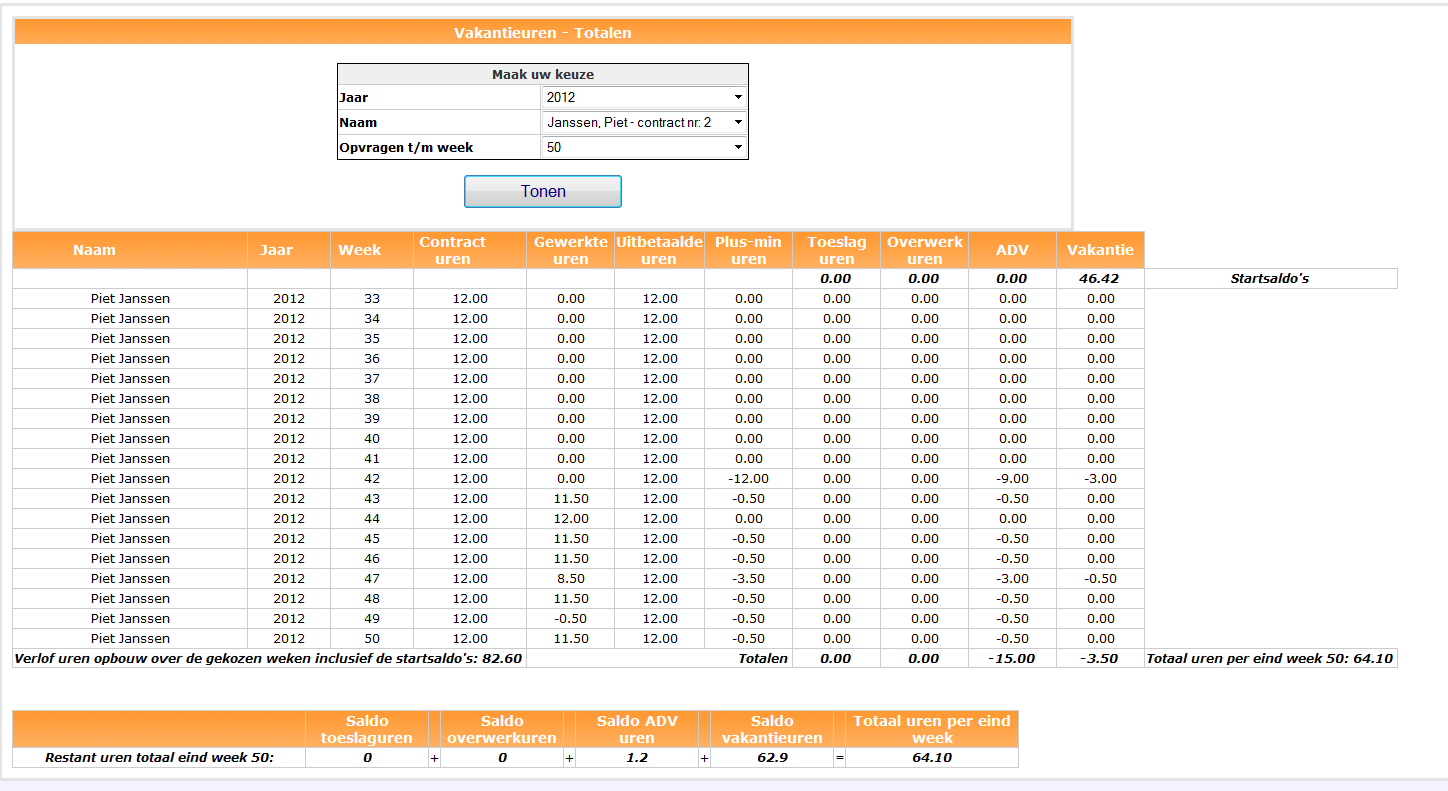The width and height of the screenshot is (1448, 791).
Task: Click Restant uren totaal eind week 50 label
Action: 160,758
